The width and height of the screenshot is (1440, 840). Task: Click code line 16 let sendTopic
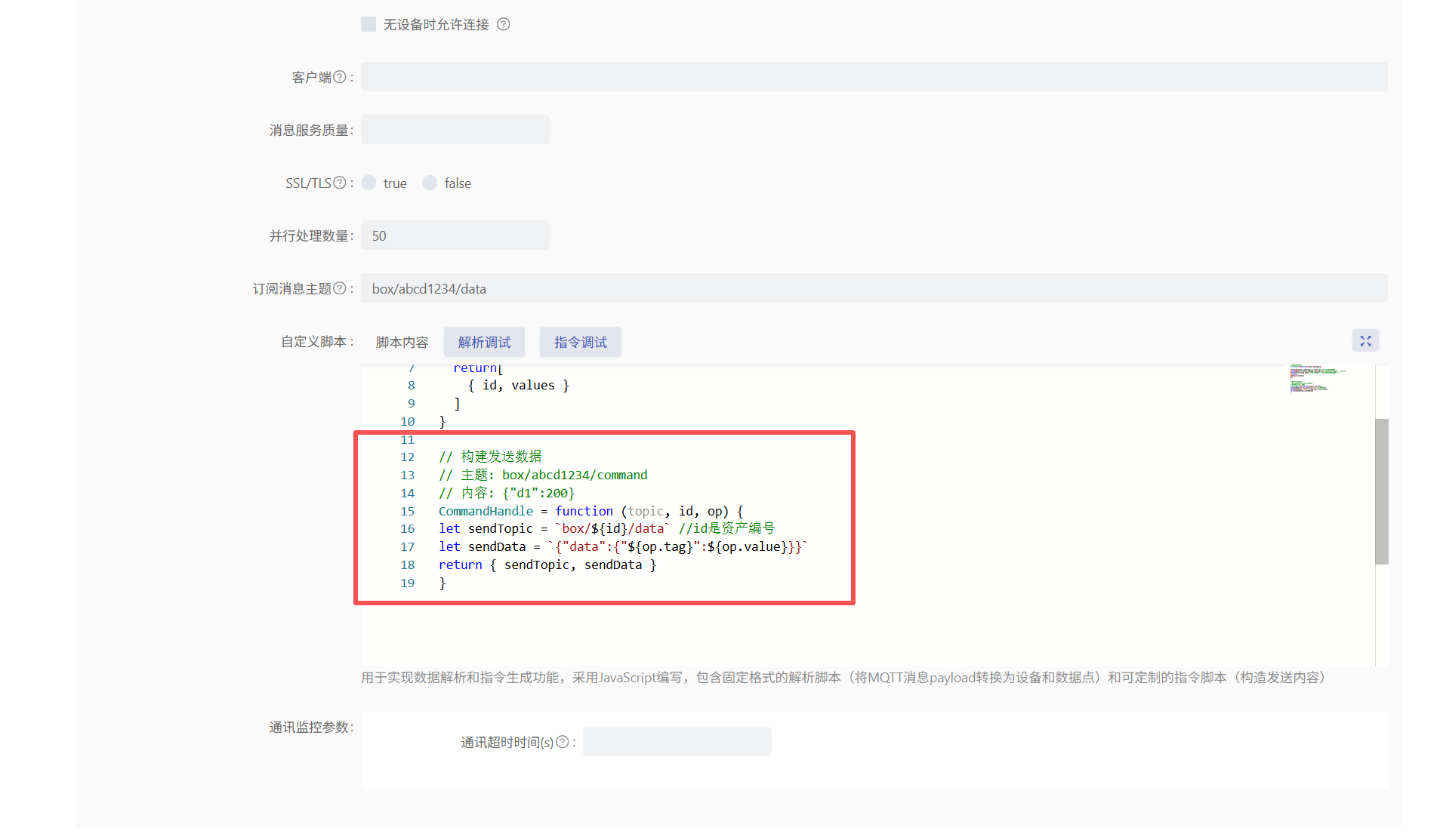pos(606,528)
